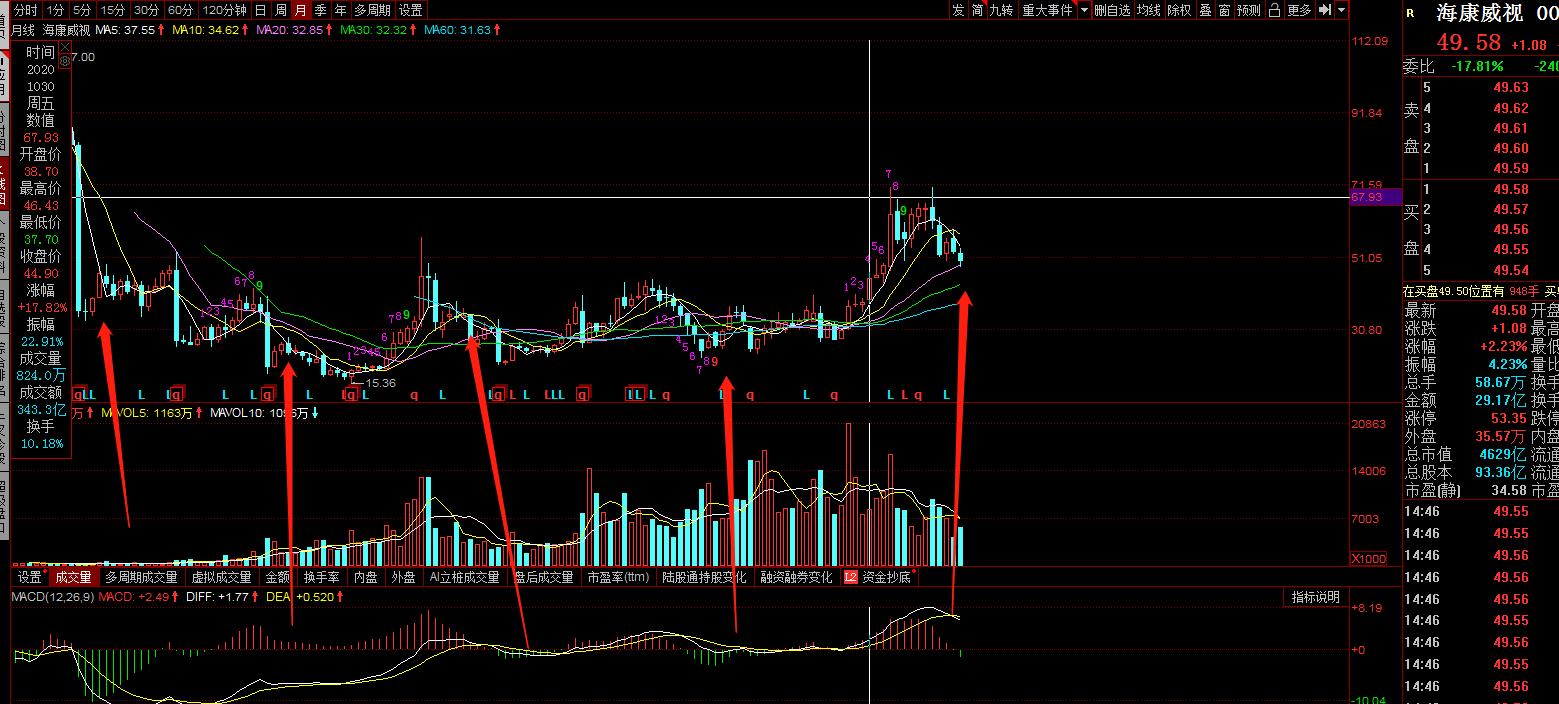Viewport: 1559px width, 704px height.
Task: Switch to quarterly 季 K-line
Action: [320, 10]
